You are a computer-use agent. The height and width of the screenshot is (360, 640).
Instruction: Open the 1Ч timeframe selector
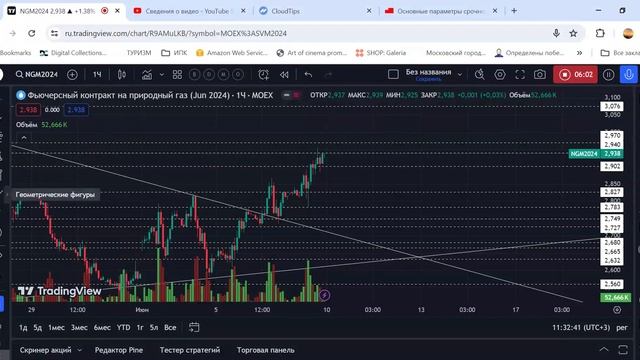[97, 75]
